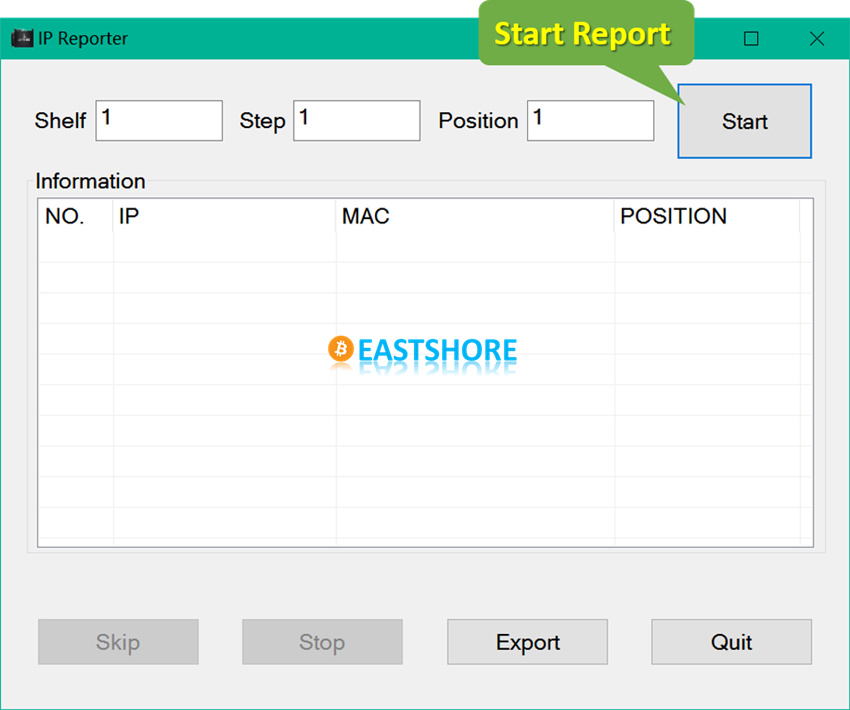Click the Start button

coord(744,121)
